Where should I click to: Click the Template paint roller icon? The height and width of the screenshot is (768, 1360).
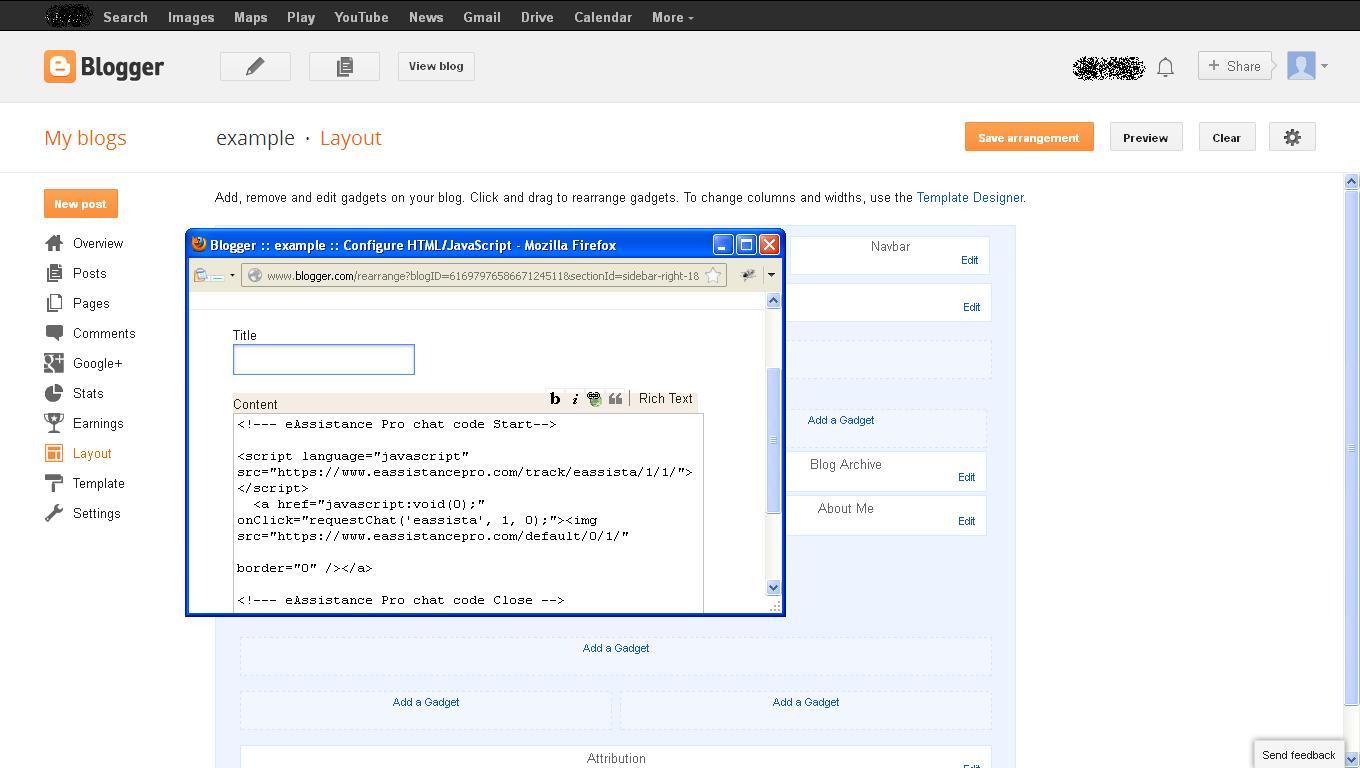[54, 483]
